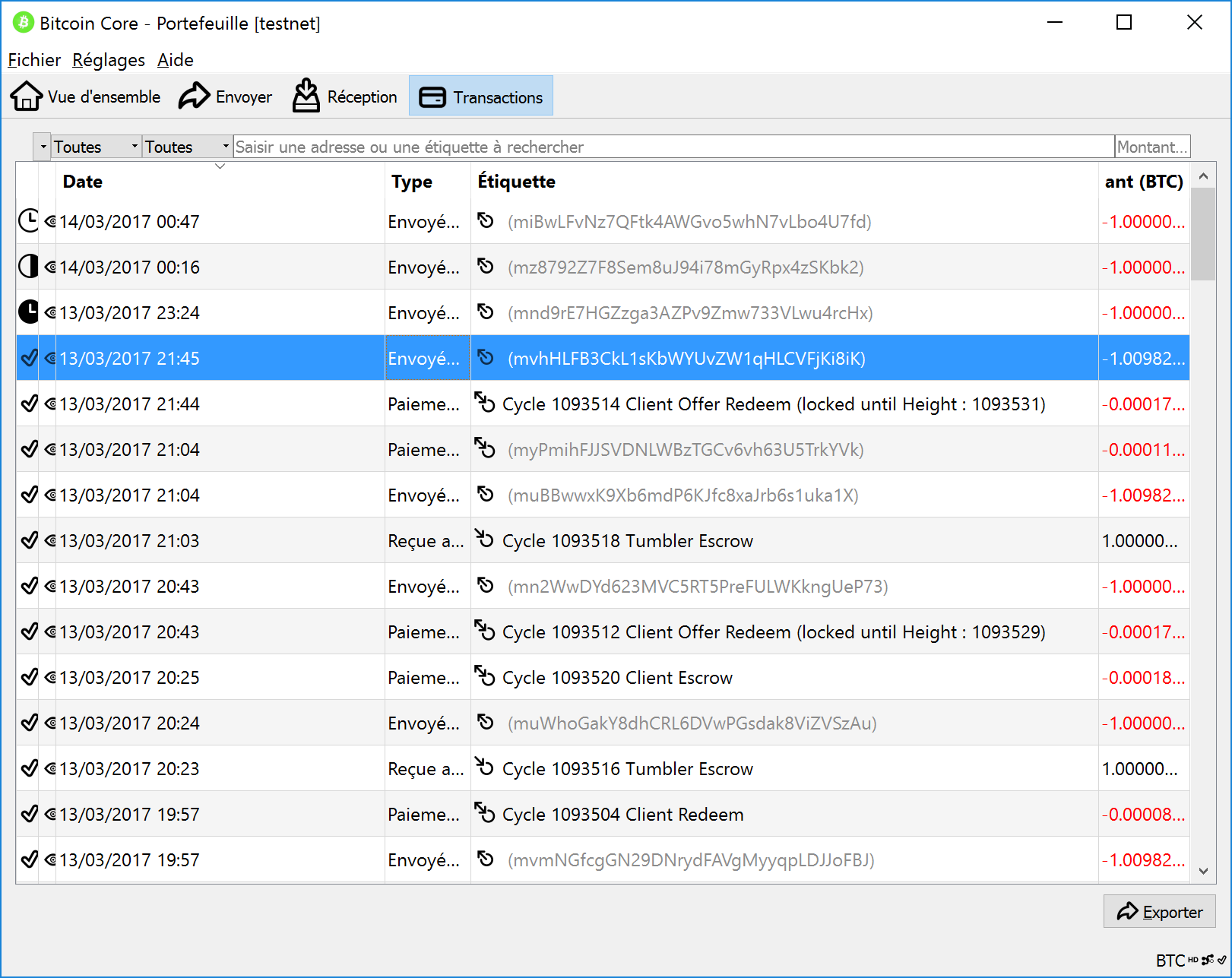
Task: Open the Réglages menu
Action: (109, 60)
